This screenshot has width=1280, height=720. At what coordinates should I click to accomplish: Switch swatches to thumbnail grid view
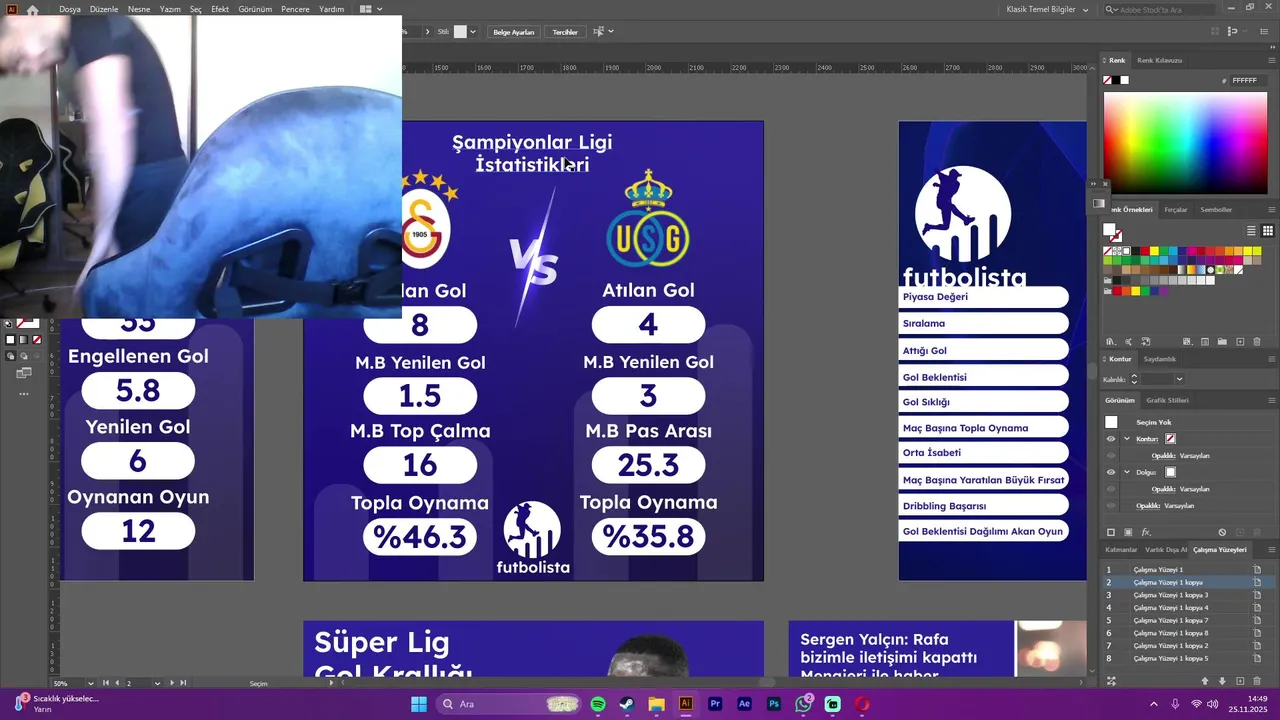[x=1267, y=231]
